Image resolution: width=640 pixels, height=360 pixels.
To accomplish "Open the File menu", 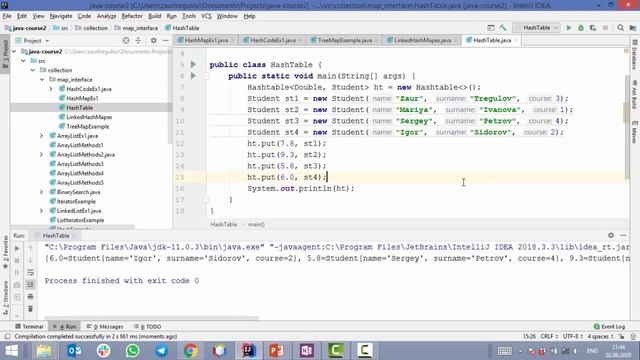I will pyautogui.click(x=7, y=16).
